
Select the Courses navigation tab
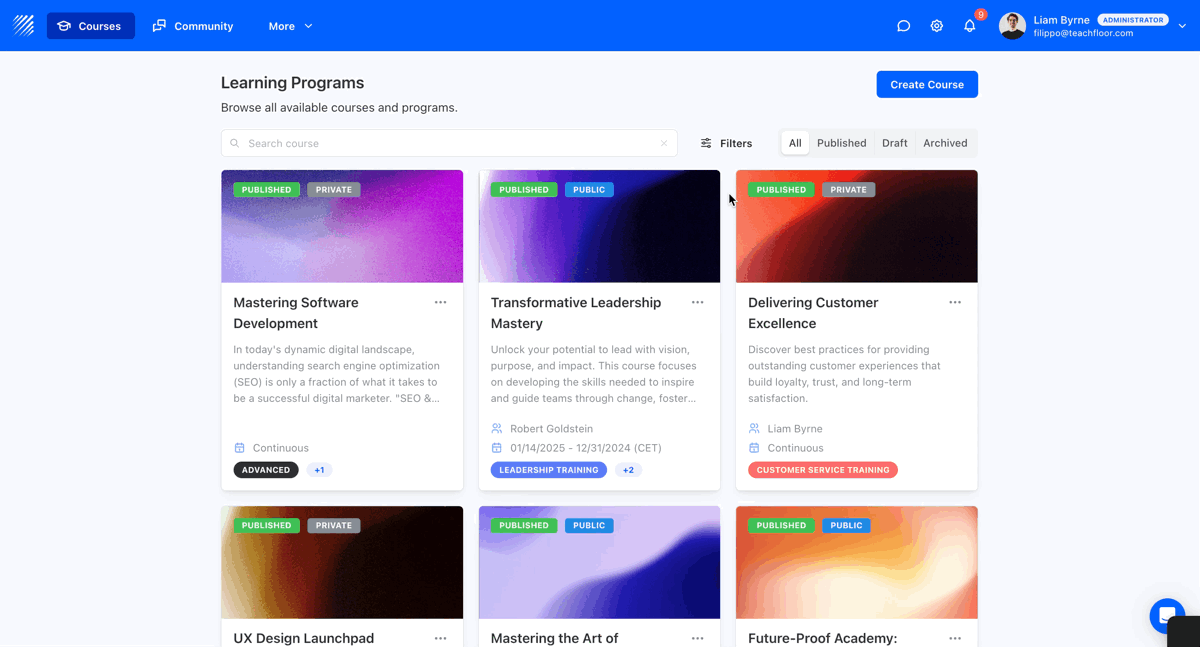tap(90, 26)
